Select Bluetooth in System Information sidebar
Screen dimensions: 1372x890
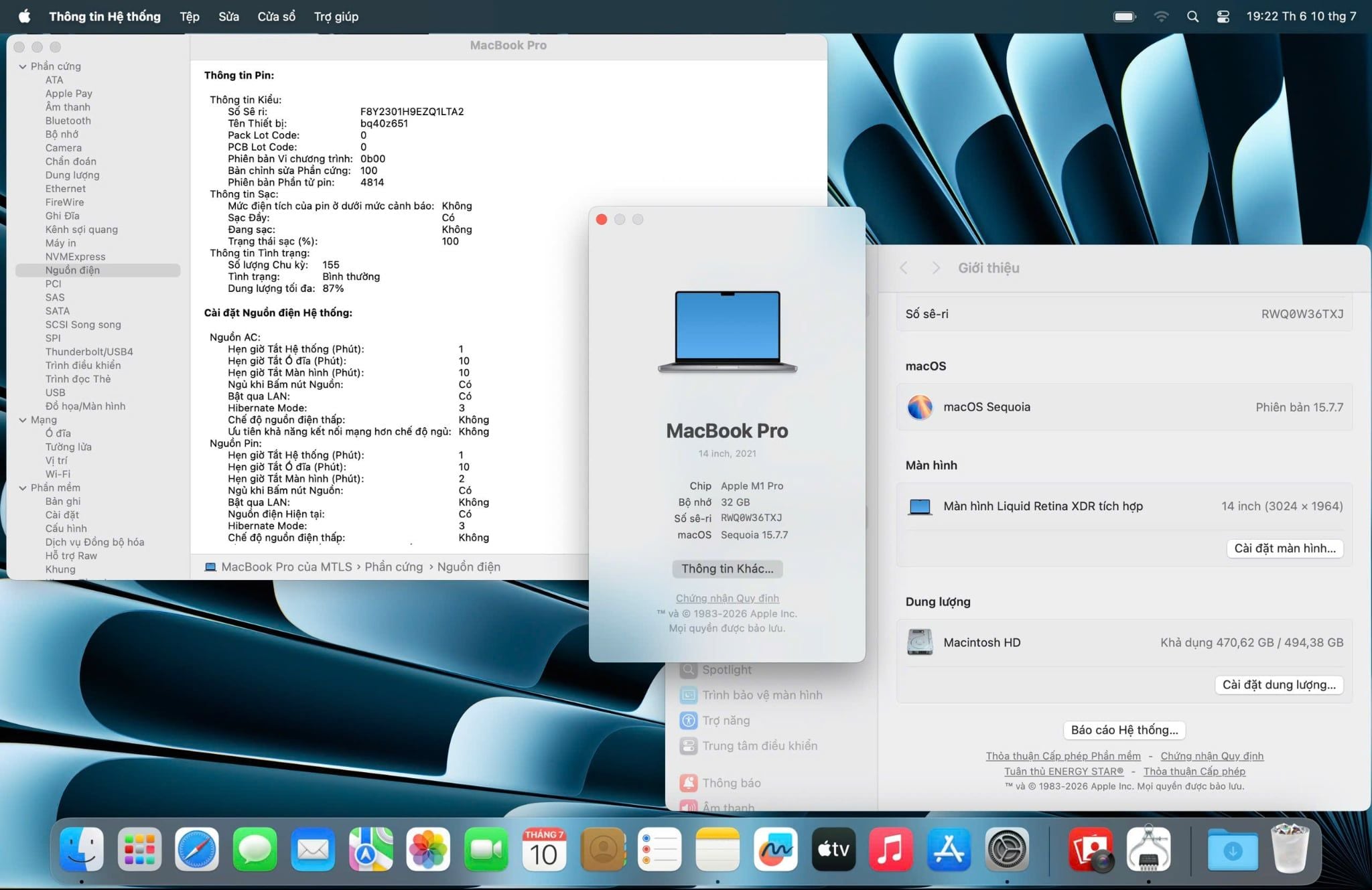(x=68, y=121)
